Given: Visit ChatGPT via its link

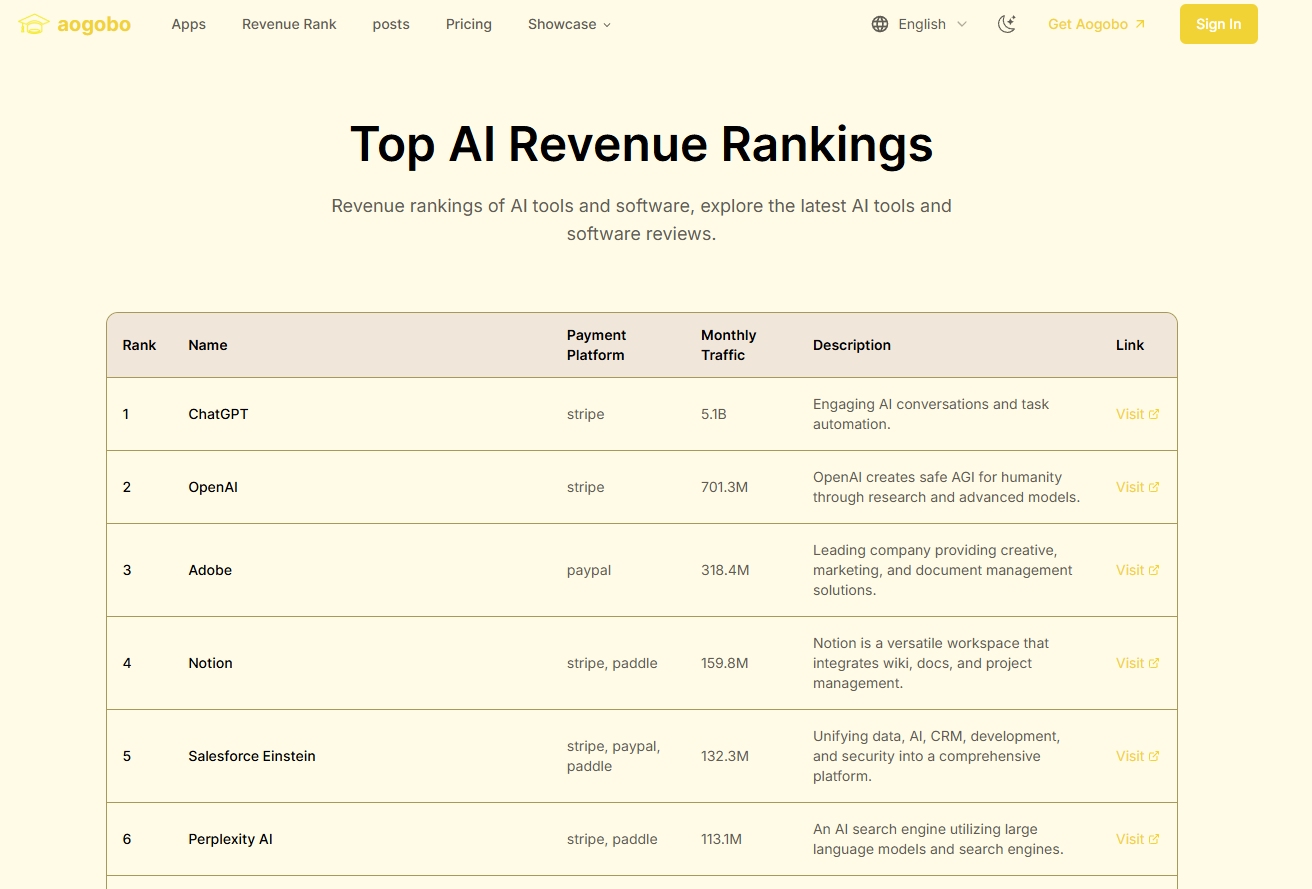Looking at the screenshot, I should click(x=1138, y=414).
